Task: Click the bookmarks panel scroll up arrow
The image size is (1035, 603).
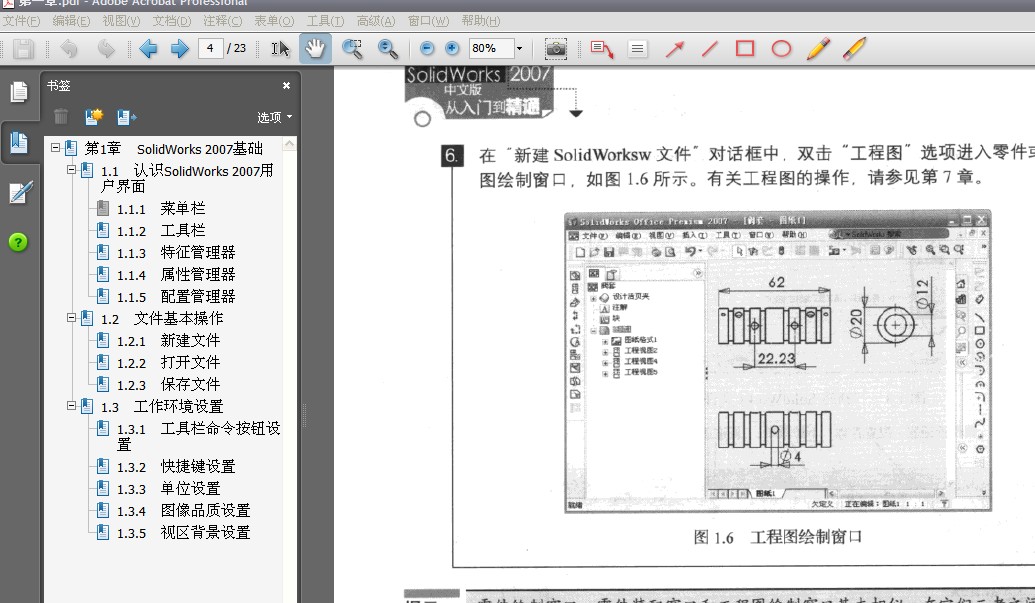Action: pyautogui.click(x=289, y=144)
